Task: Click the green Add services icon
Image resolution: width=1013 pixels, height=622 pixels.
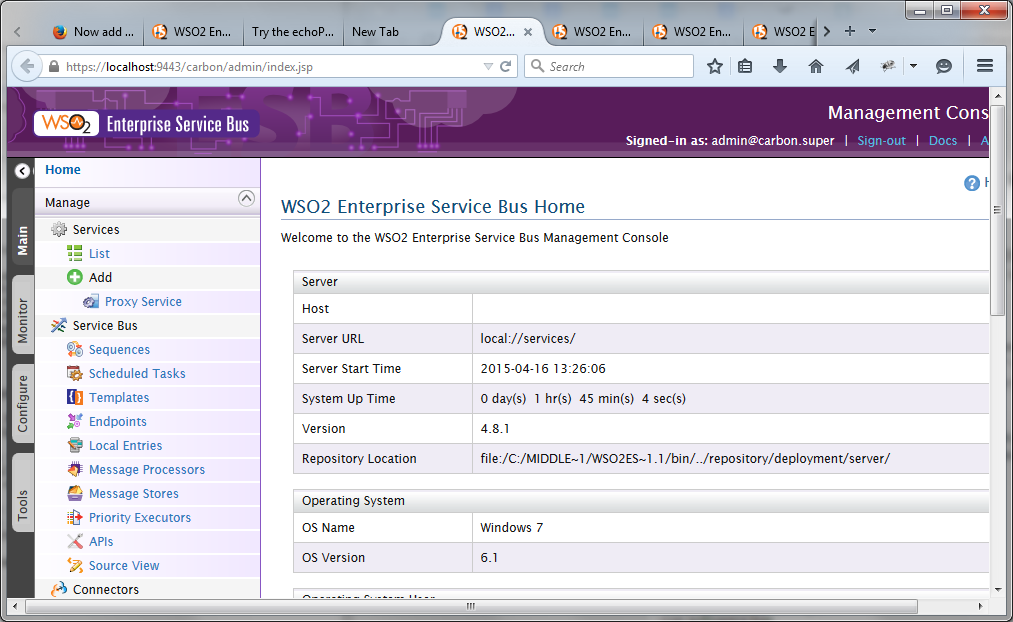Action: pyautogui.click(x=75, y=277)
